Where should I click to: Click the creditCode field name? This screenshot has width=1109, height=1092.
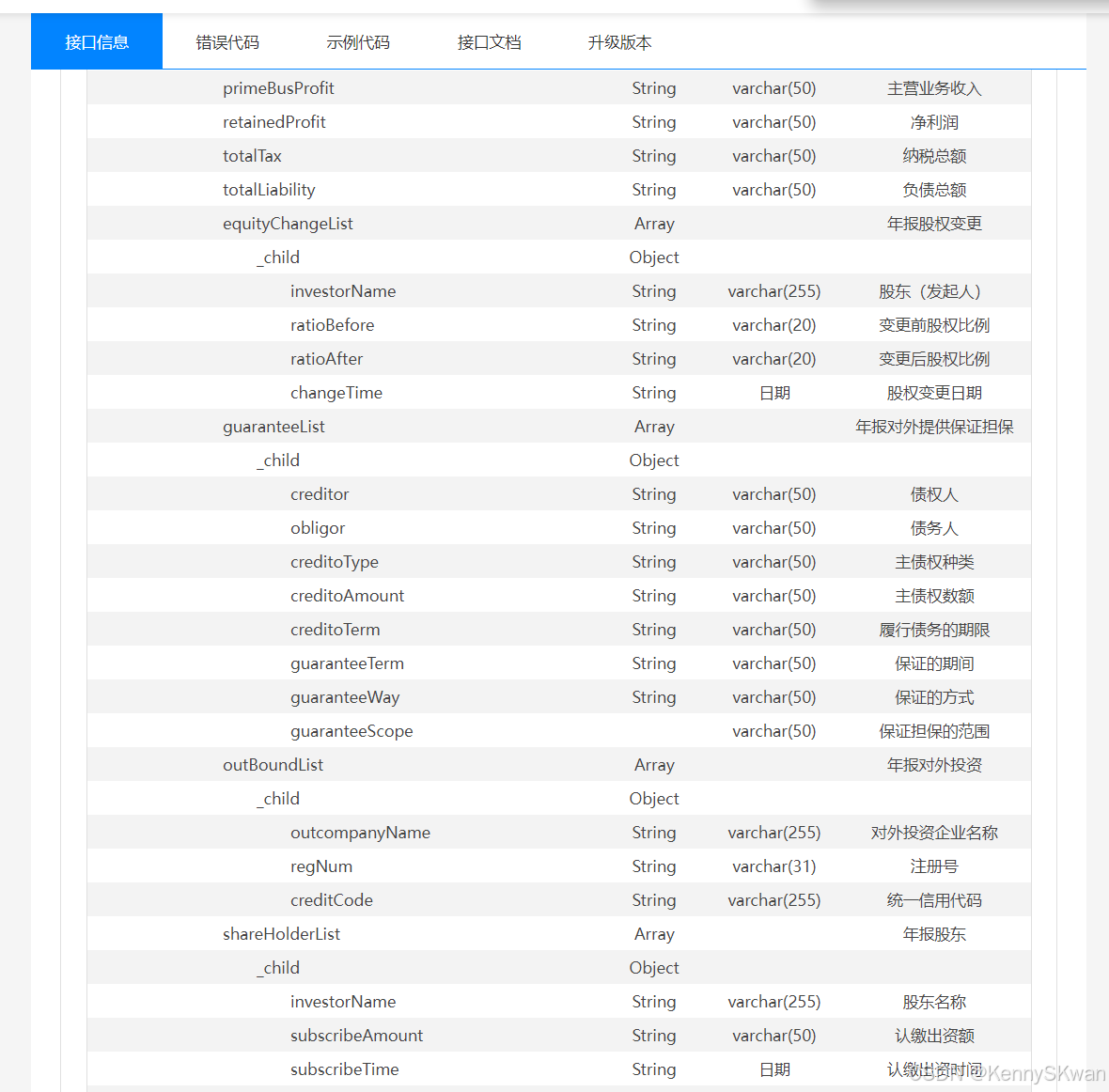pos(331,900)
